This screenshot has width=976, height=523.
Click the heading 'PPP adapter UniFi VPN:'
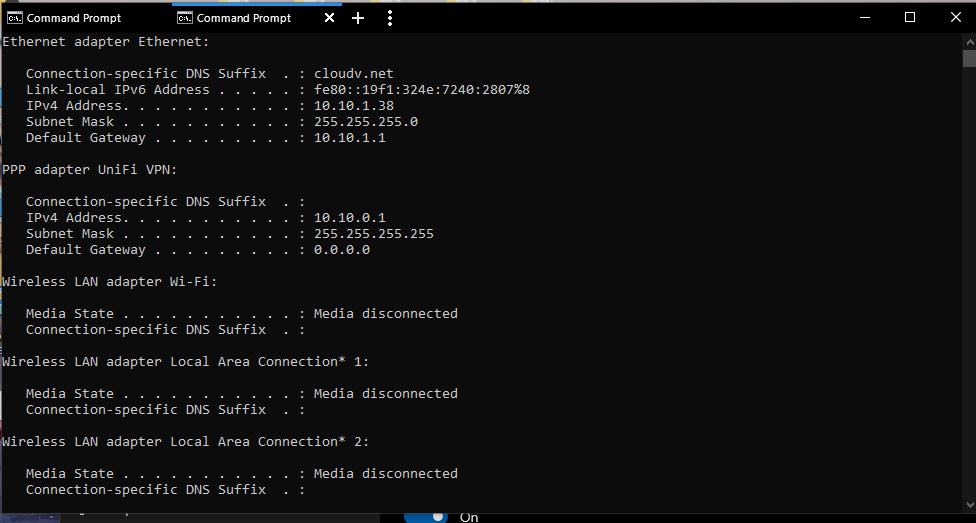90,170
